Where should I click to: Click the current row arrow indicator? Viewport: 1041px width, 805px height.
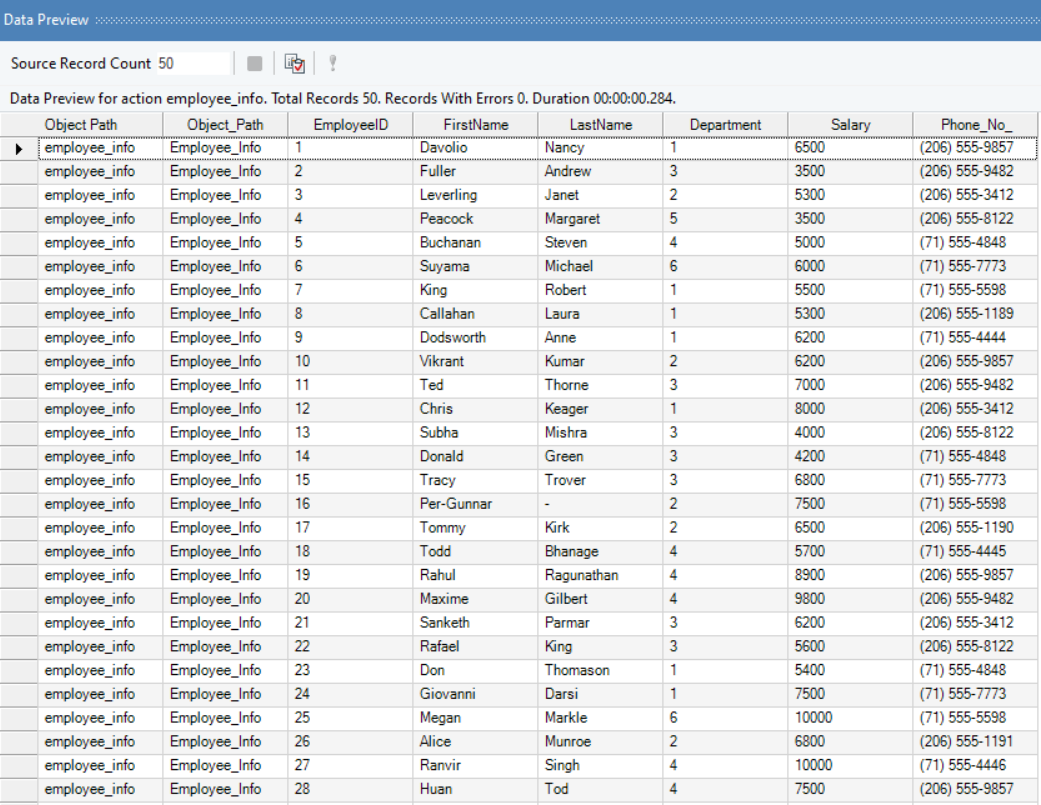19,148
